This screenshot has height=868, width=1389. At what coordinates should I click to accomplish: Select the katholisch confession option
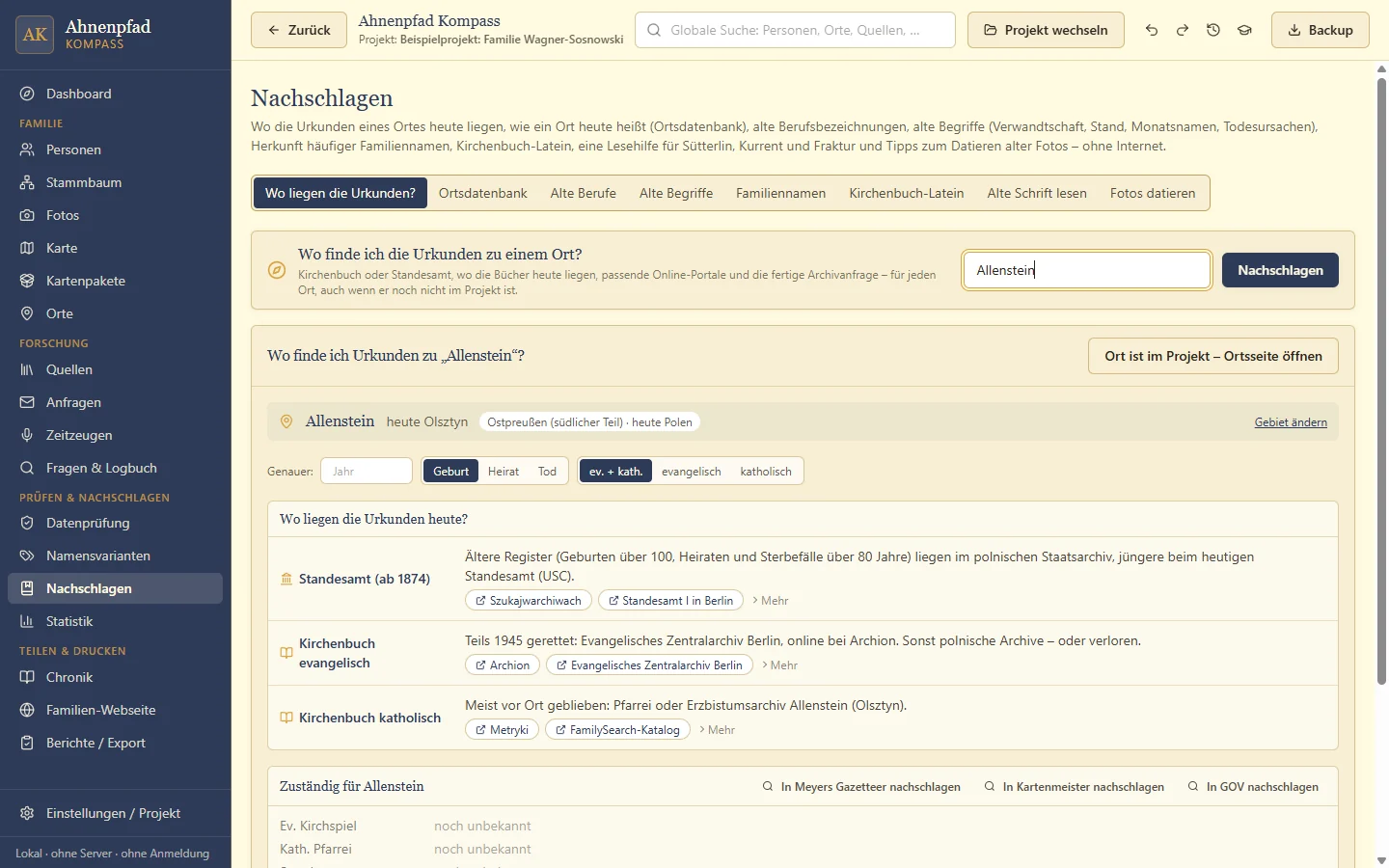click(766, 472)
